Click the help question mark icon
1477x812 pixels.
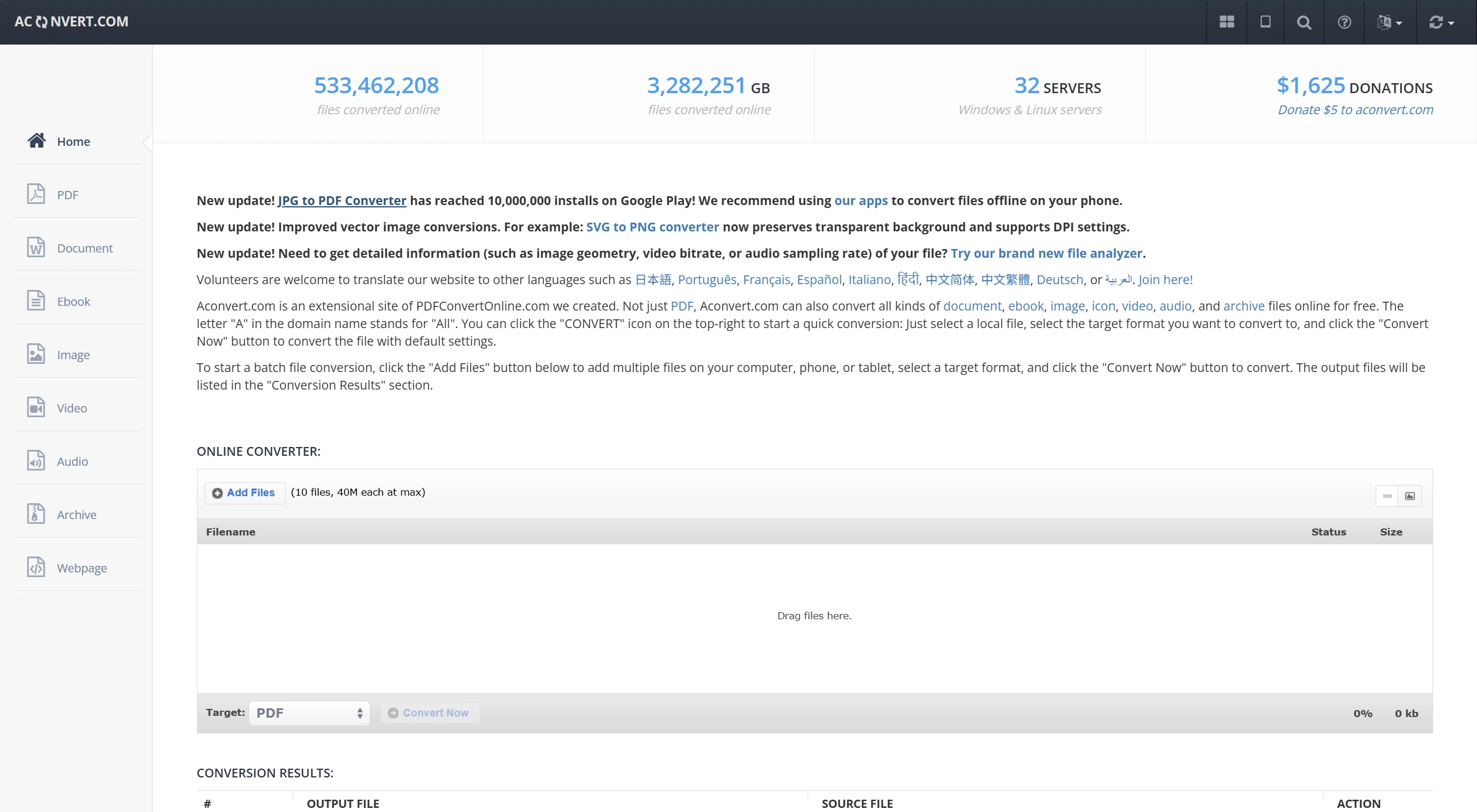1345,22
